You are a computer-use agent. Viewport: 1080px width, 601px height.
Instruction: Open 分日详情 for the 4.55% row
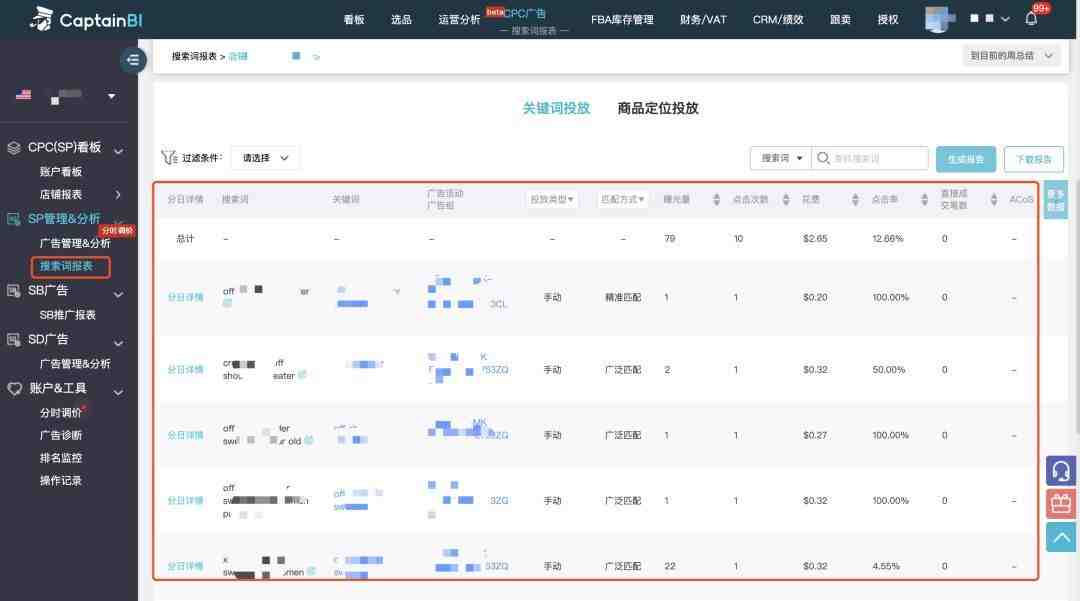[x=185, y=566]
